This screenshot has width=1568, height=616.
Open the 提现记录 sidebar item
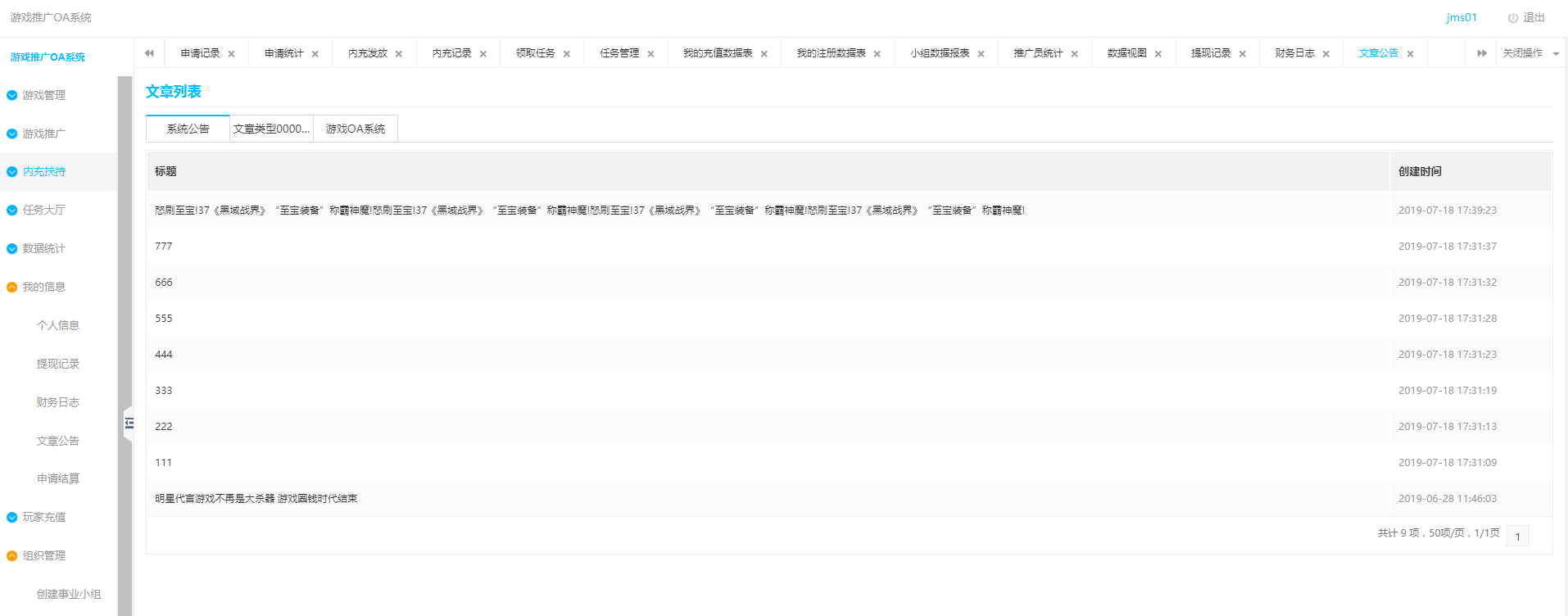pyautogui.click(x=58, y=364)
